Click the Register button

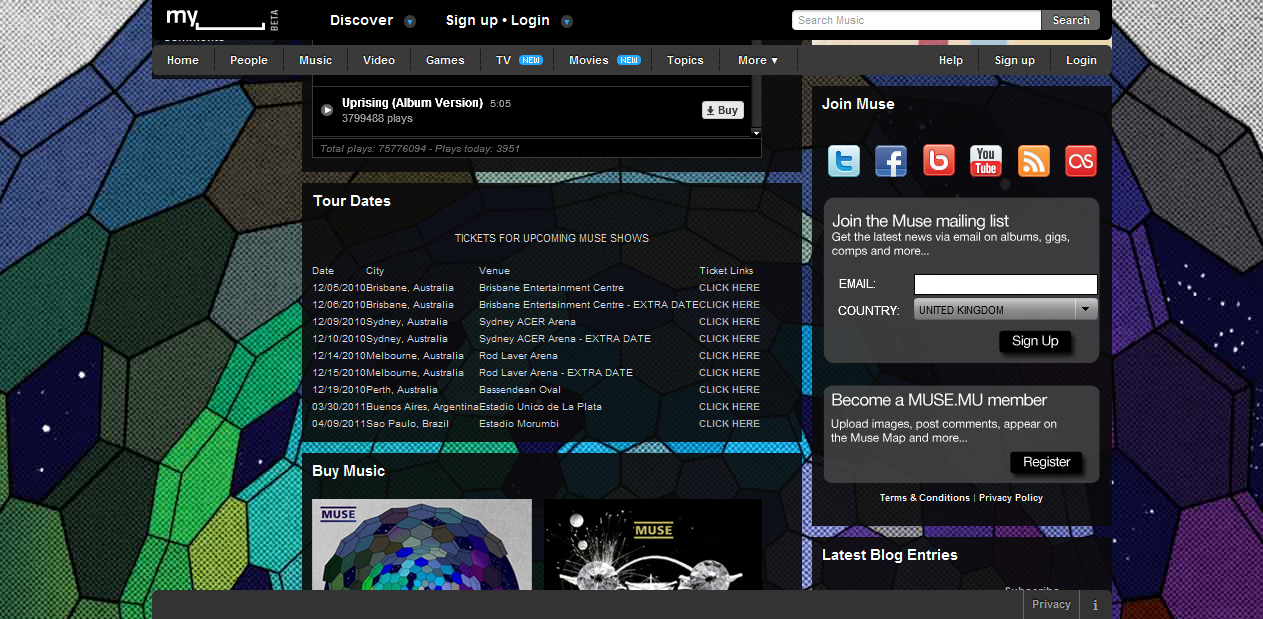1046,462
